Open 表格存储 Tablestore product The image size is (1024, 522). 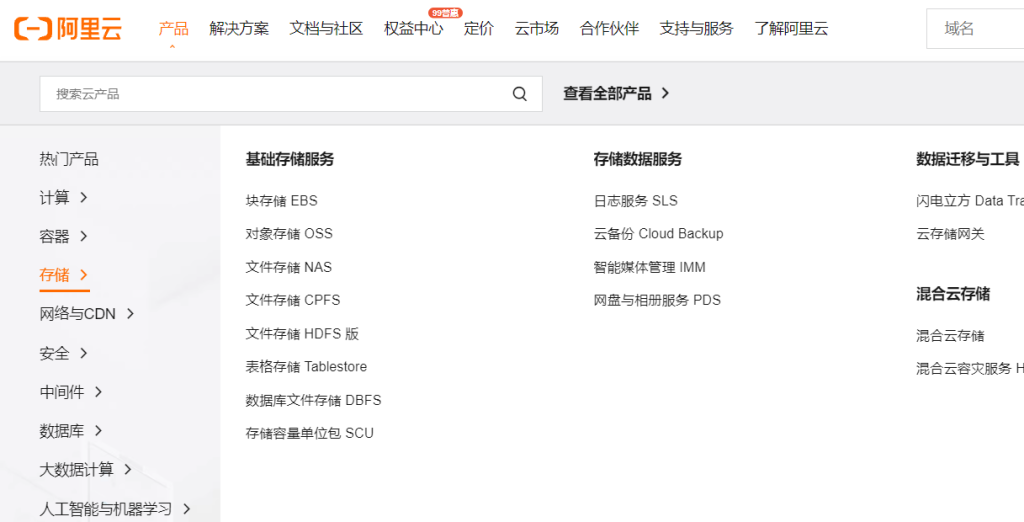(306, 367)
